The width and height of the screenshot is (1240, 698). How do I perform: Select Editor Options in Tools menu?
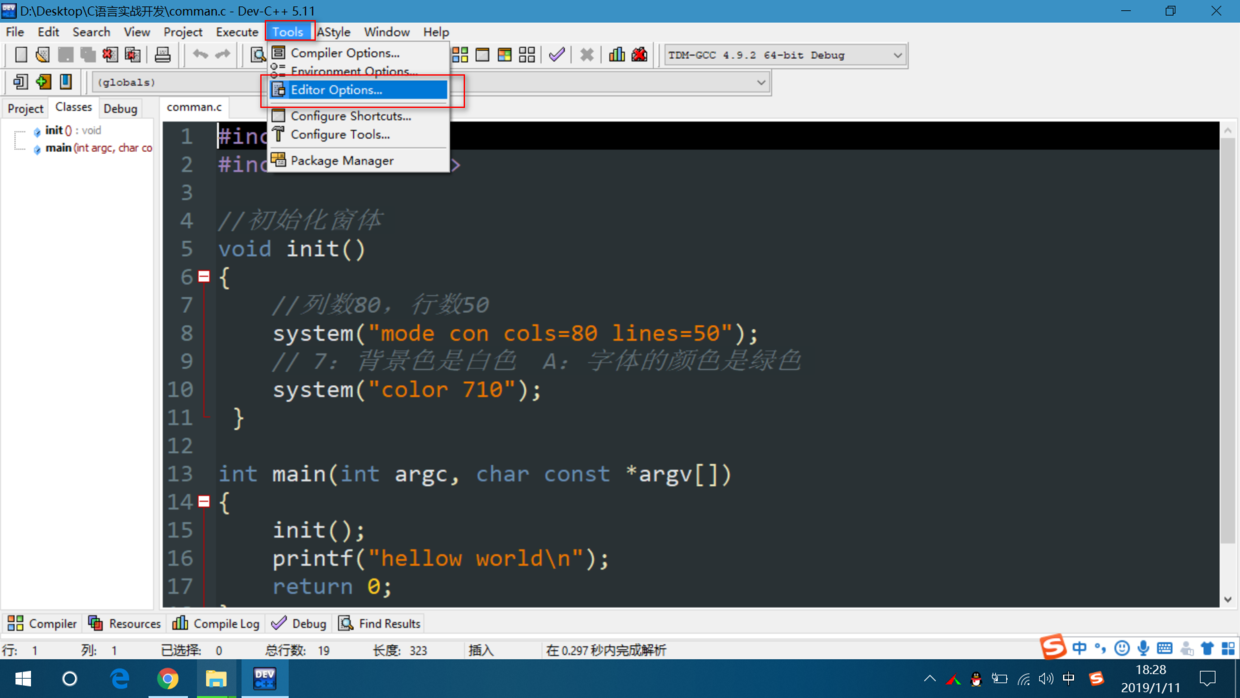[358, 90]
